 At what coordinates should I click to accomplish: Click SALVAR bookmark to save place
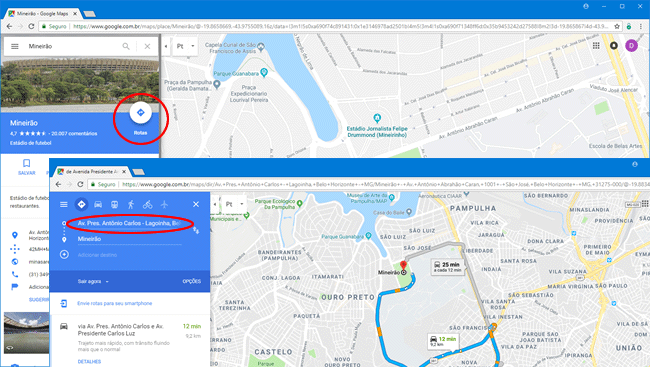pyautogui.click(x=27, y=167)
